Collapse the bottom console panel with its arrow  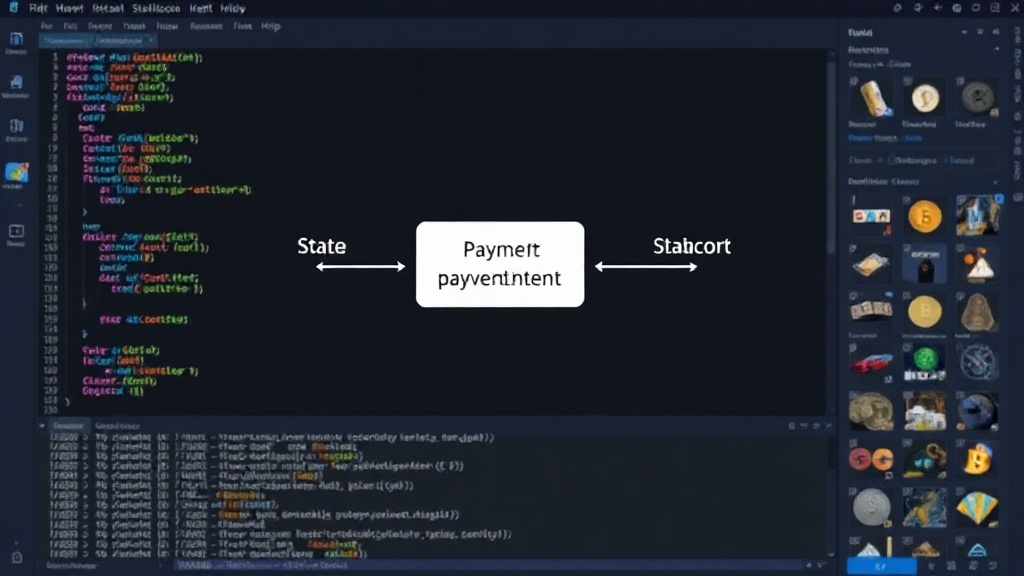point(42,426)
